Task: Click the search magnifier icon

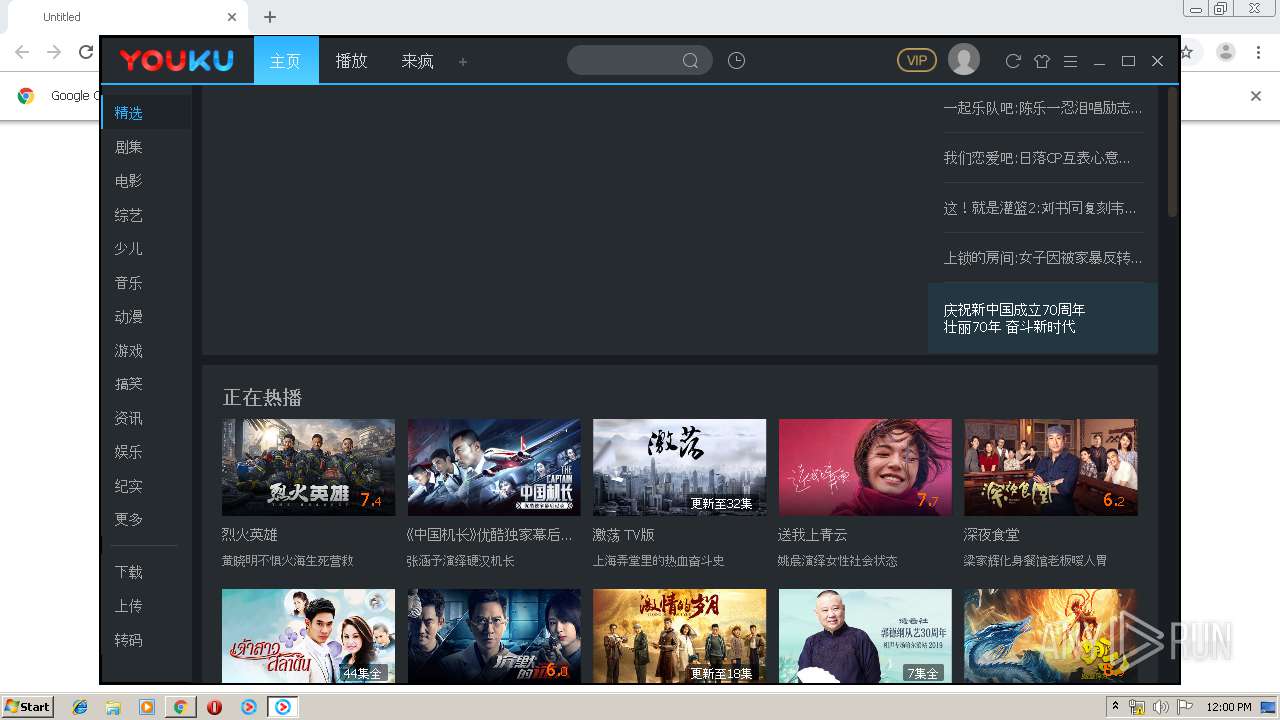Action: pos(690,61)
